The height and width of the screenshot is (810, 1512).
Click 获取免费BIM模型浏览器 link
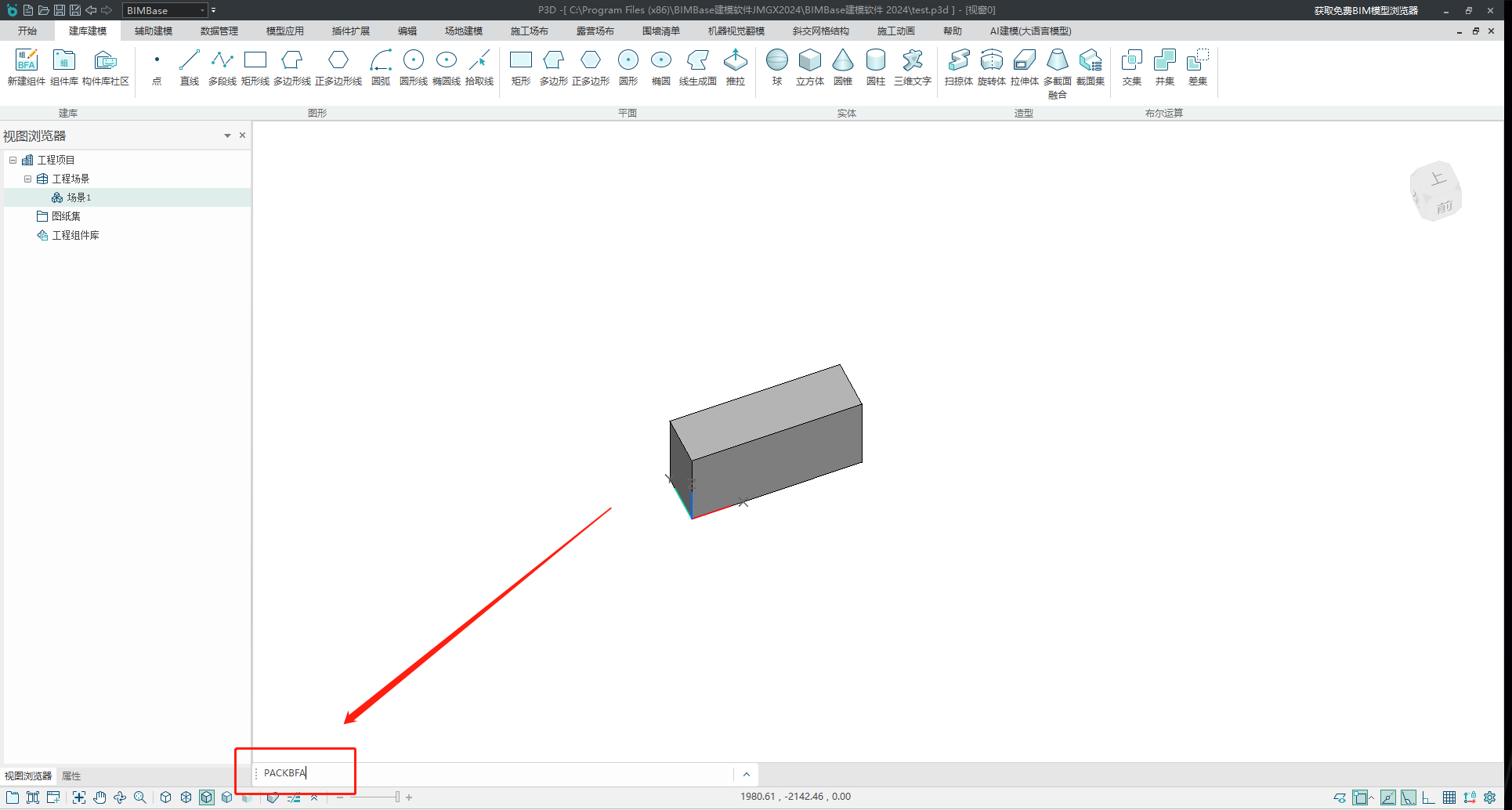(x=1366, y=10)
